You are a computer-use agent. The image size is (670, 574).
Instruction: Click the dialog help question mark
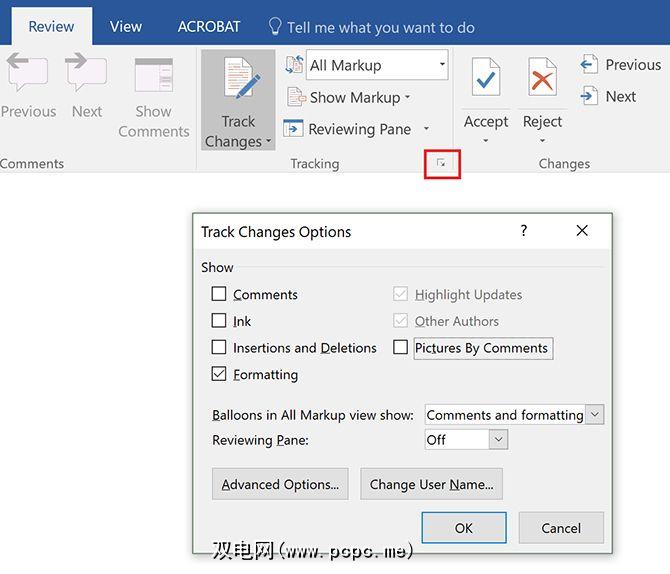coord(524,231)
